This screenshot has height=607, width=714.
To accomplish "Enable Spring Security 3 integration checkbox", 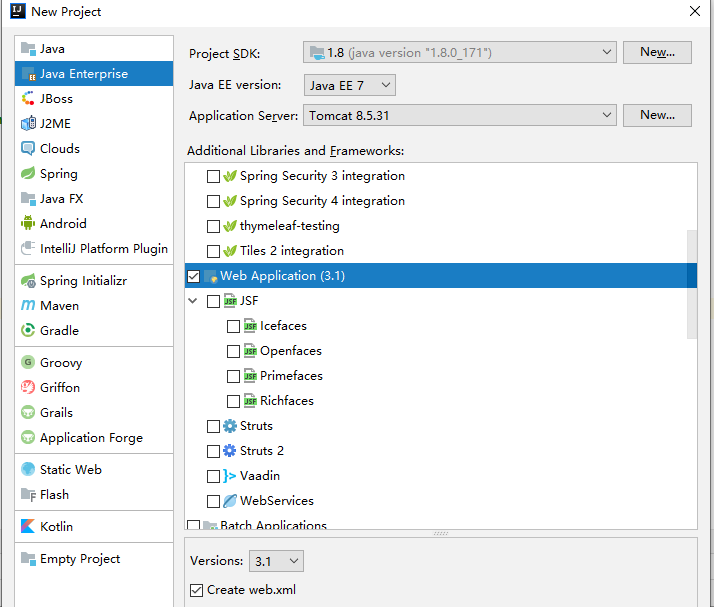I will (x=213, y=176).
